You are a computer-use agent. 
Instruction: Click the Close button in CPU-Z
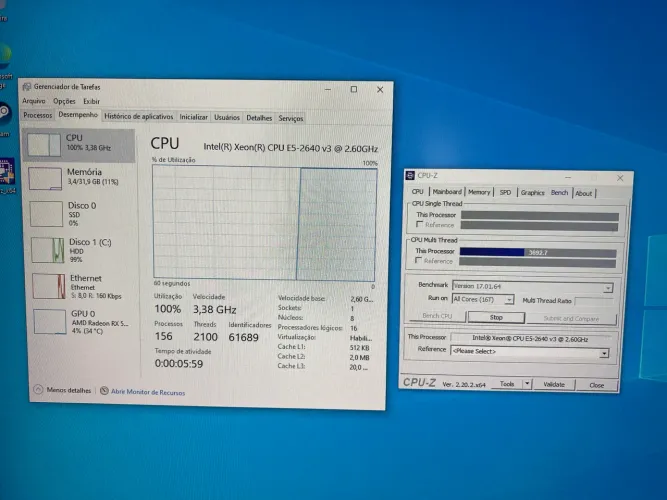(x=596, y=385)
